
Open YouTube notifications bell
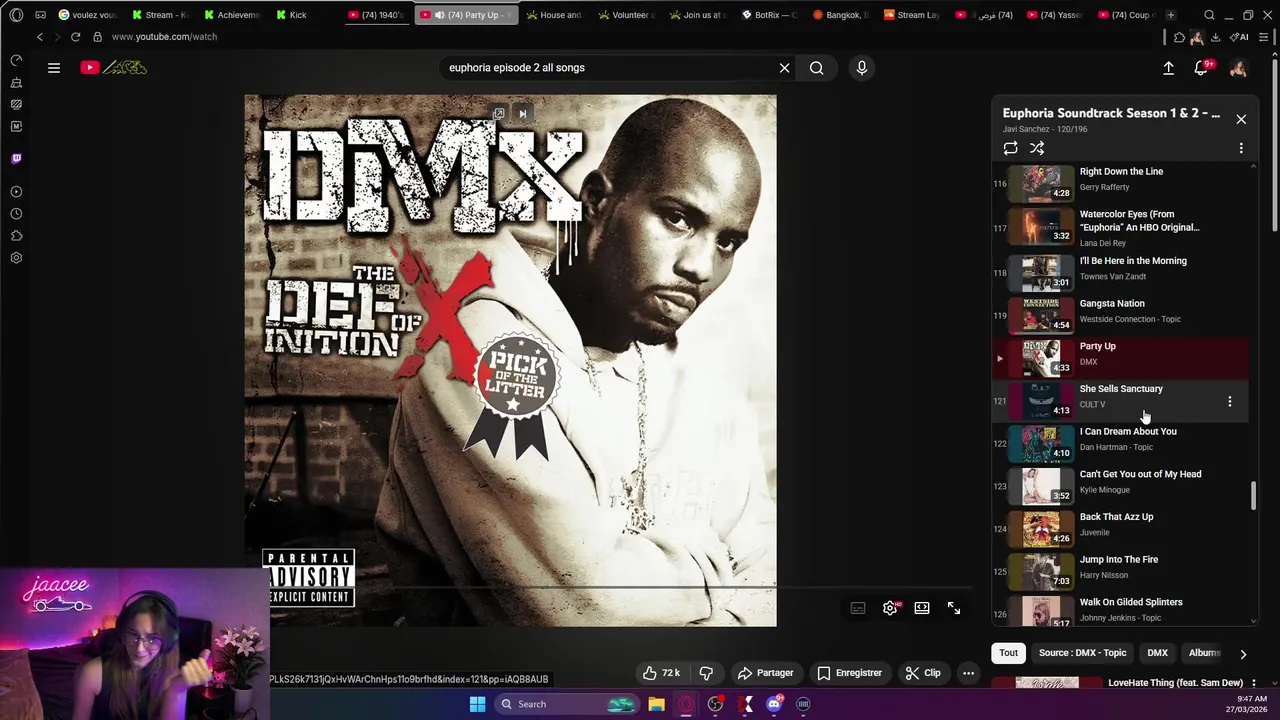pyautogui.click(x=1202, y=68)
